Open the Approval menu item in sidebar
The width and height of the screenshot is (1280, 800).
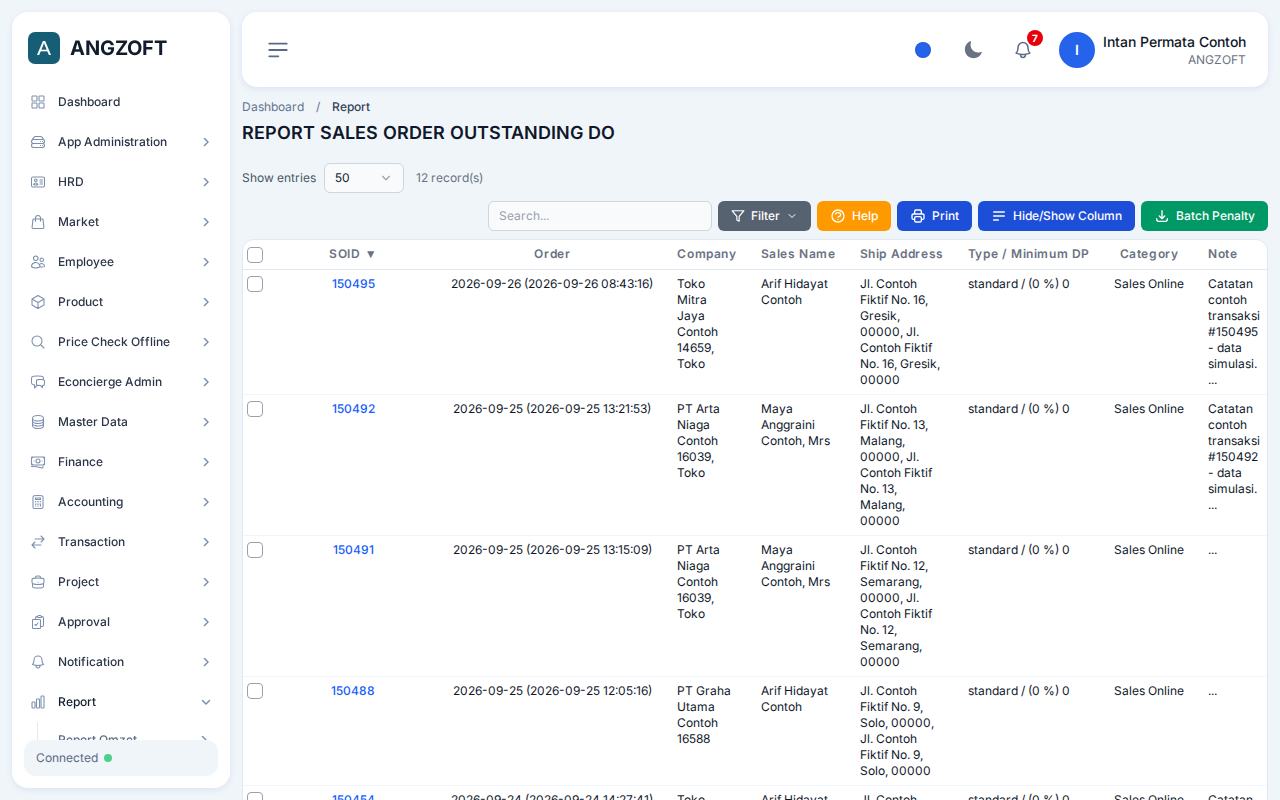pyautogui.click(x=121, y=622)
